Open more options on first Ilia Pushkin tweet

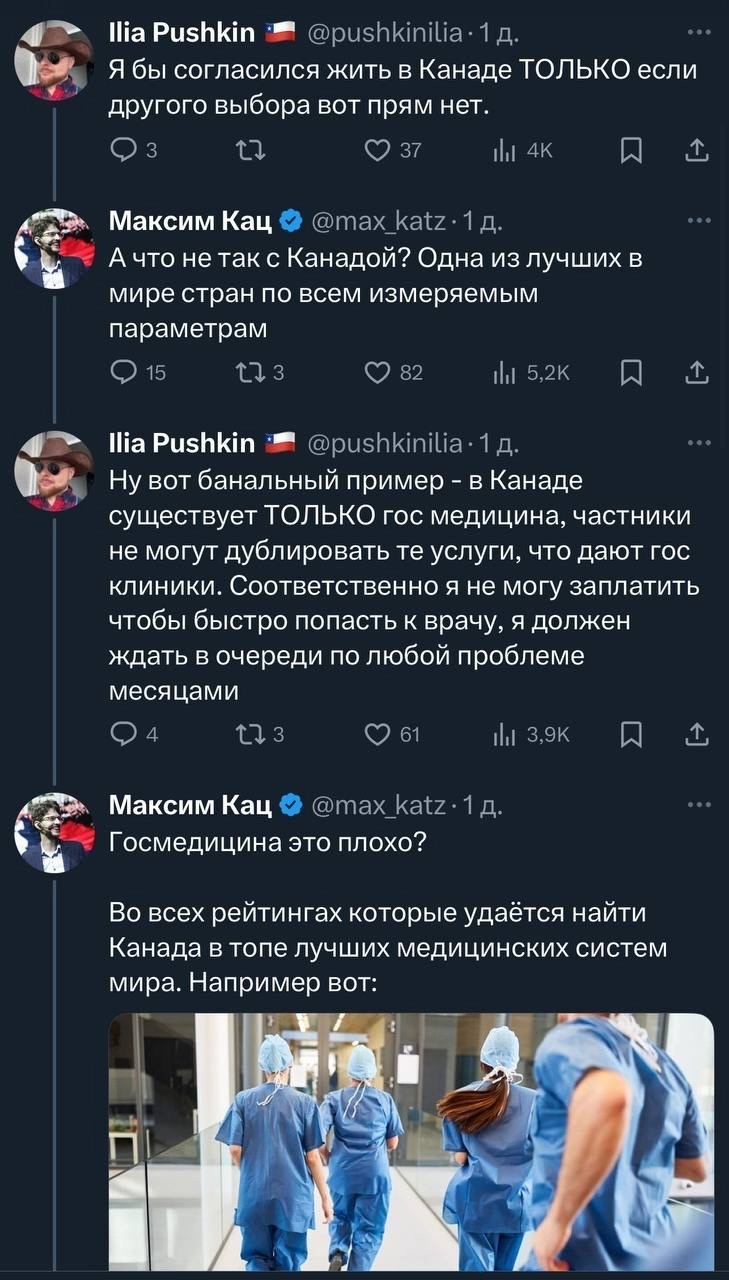698,32
